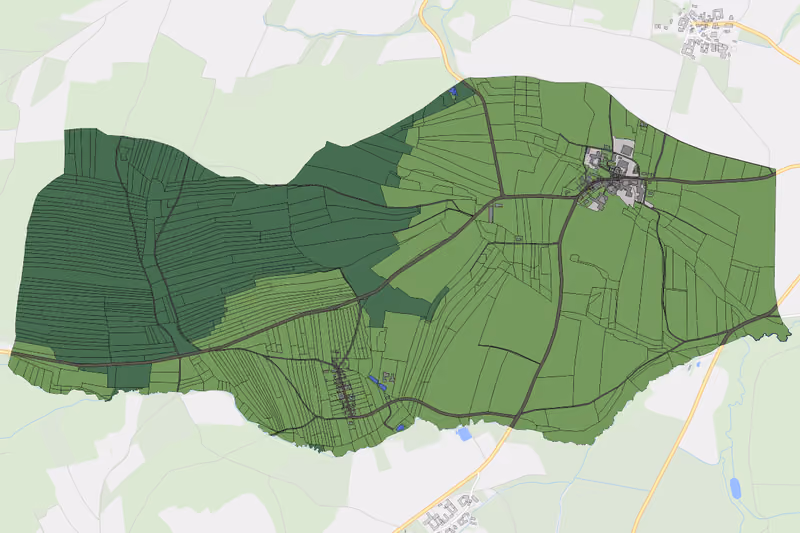Select the elongated blue pond by the far right stream

click(x=735, y=488)
